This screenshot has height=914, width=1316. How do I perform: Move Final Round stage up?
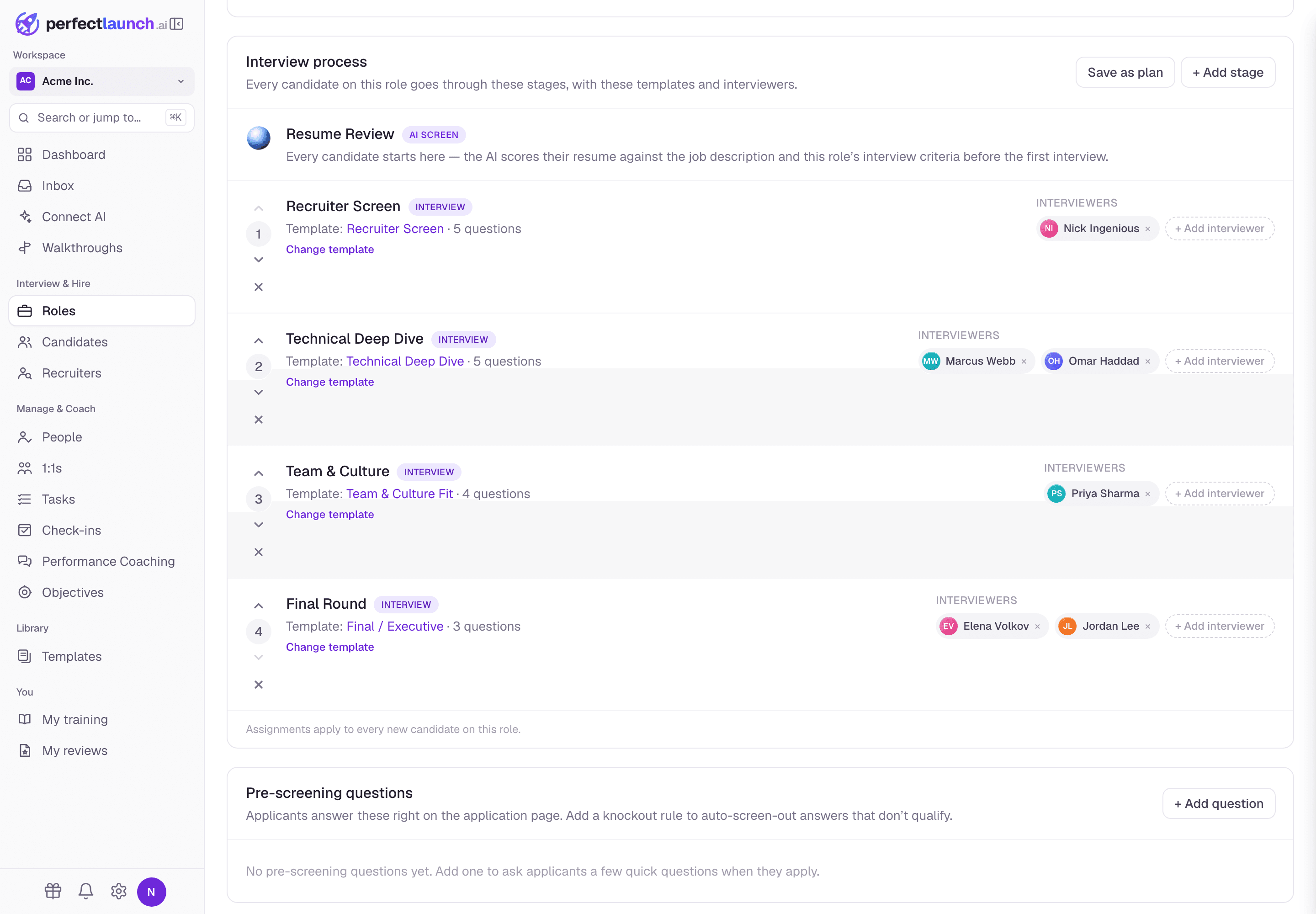point(259,606)
